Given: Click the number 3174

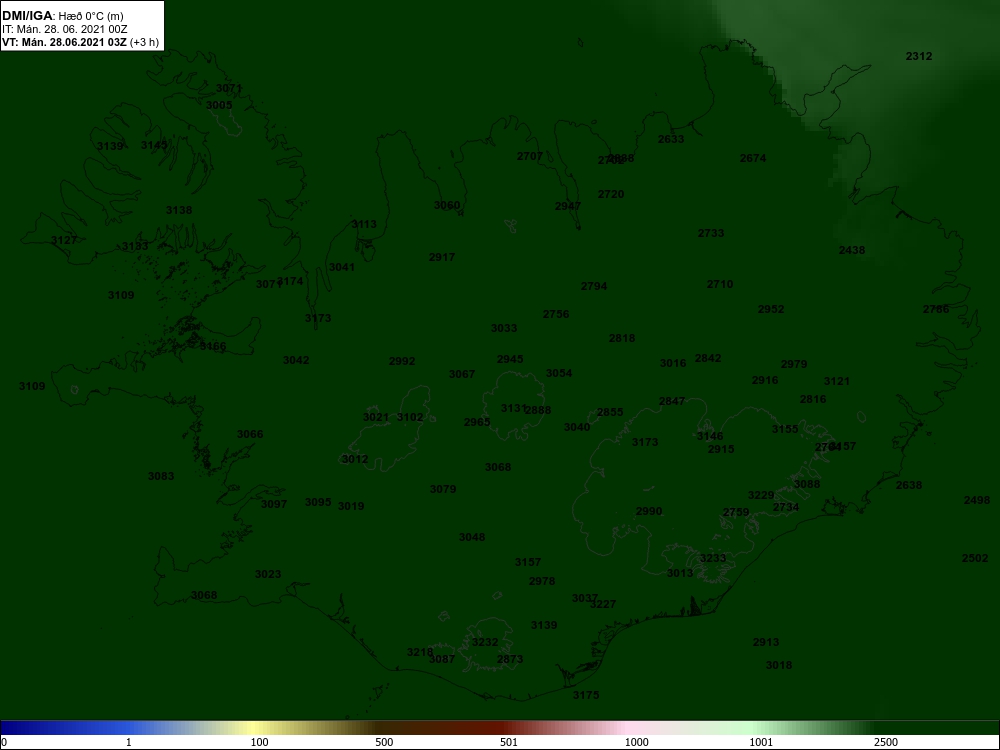Looking at the screenshot, I should tap(292, 281).
